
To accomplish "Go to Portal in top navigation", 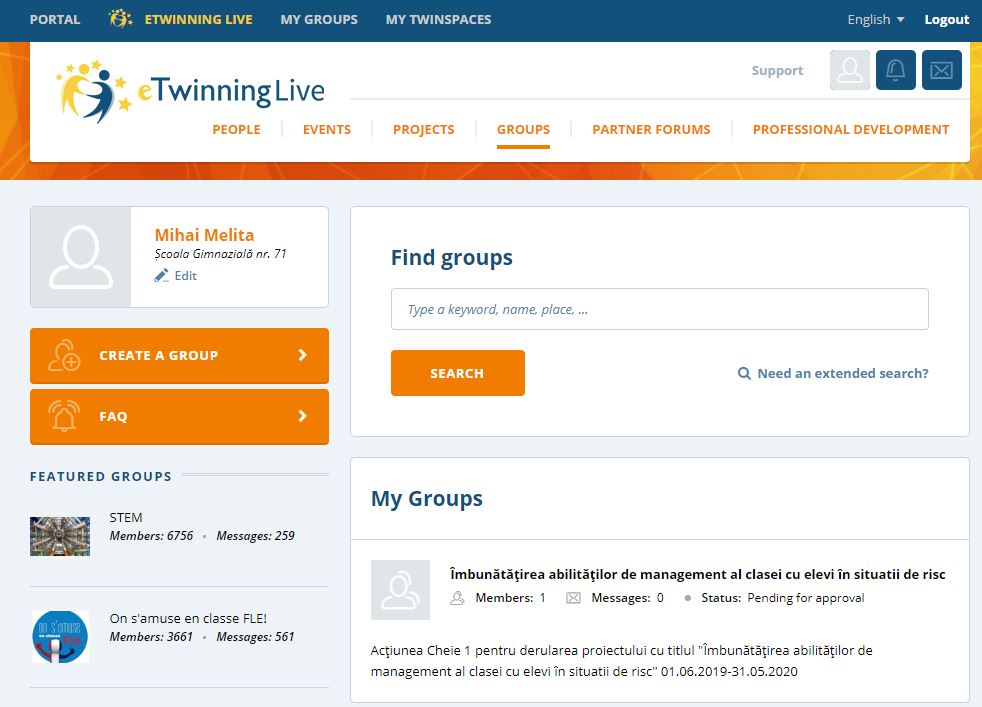I will tap(55, 19).
